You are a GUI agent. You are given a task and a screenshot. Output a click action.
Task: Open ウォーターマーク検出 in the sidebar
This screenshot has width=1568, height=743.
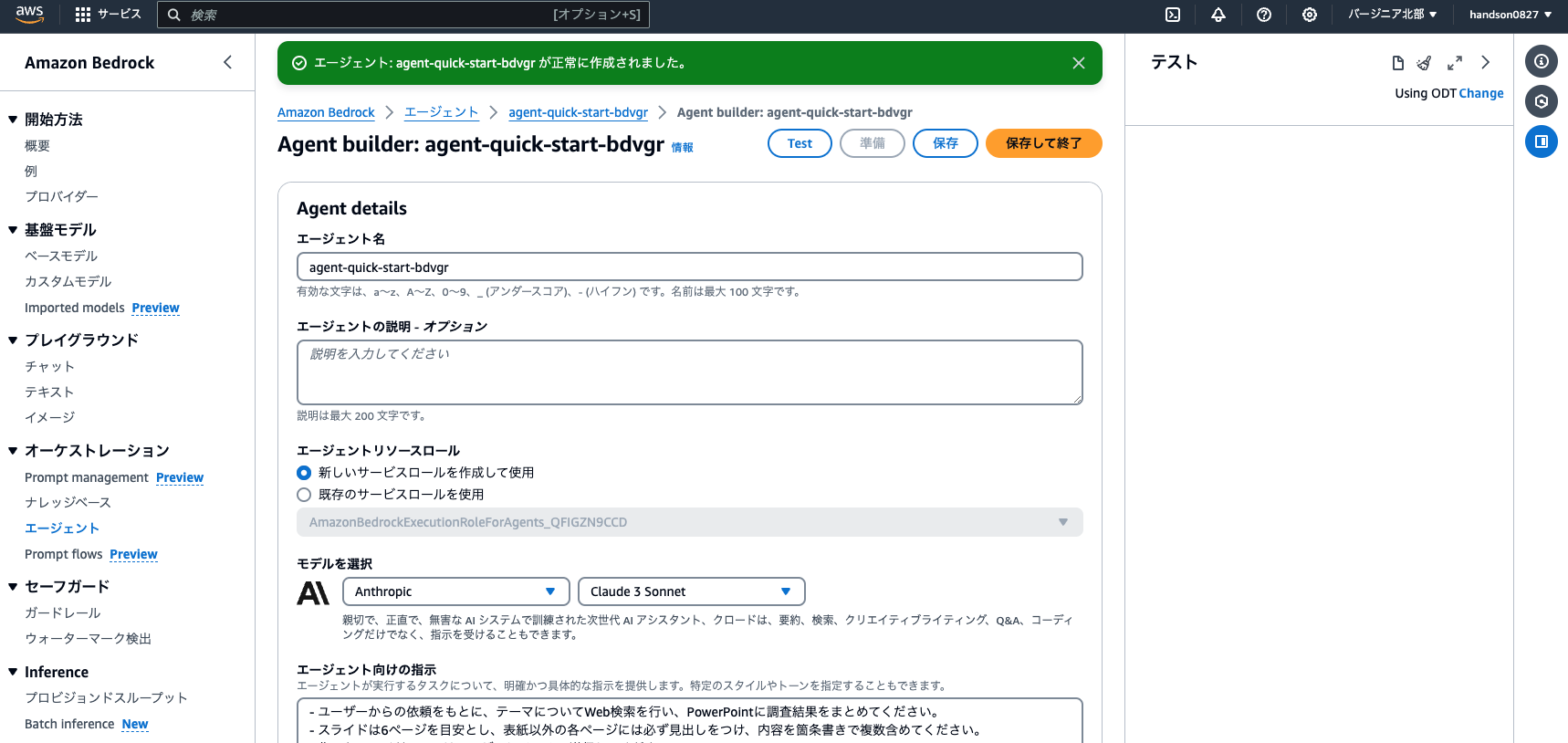click(88, 639)
